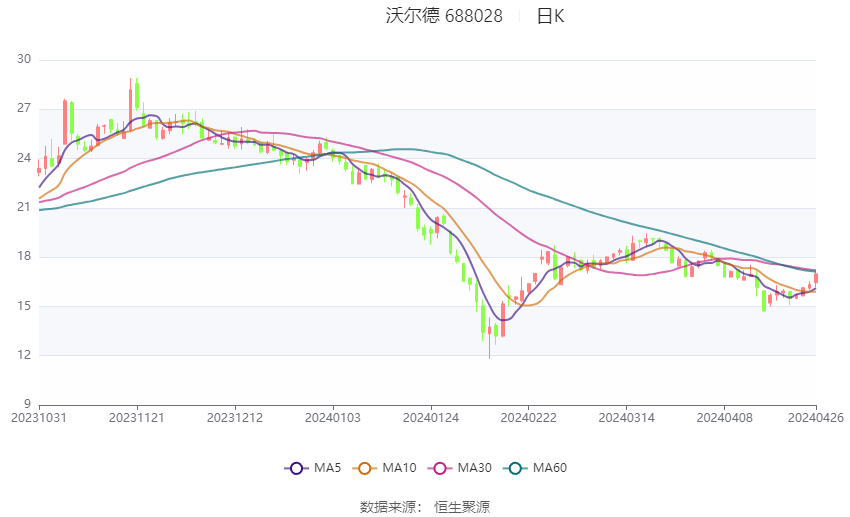Click the y-axis value 30

(x=24, y=59)
